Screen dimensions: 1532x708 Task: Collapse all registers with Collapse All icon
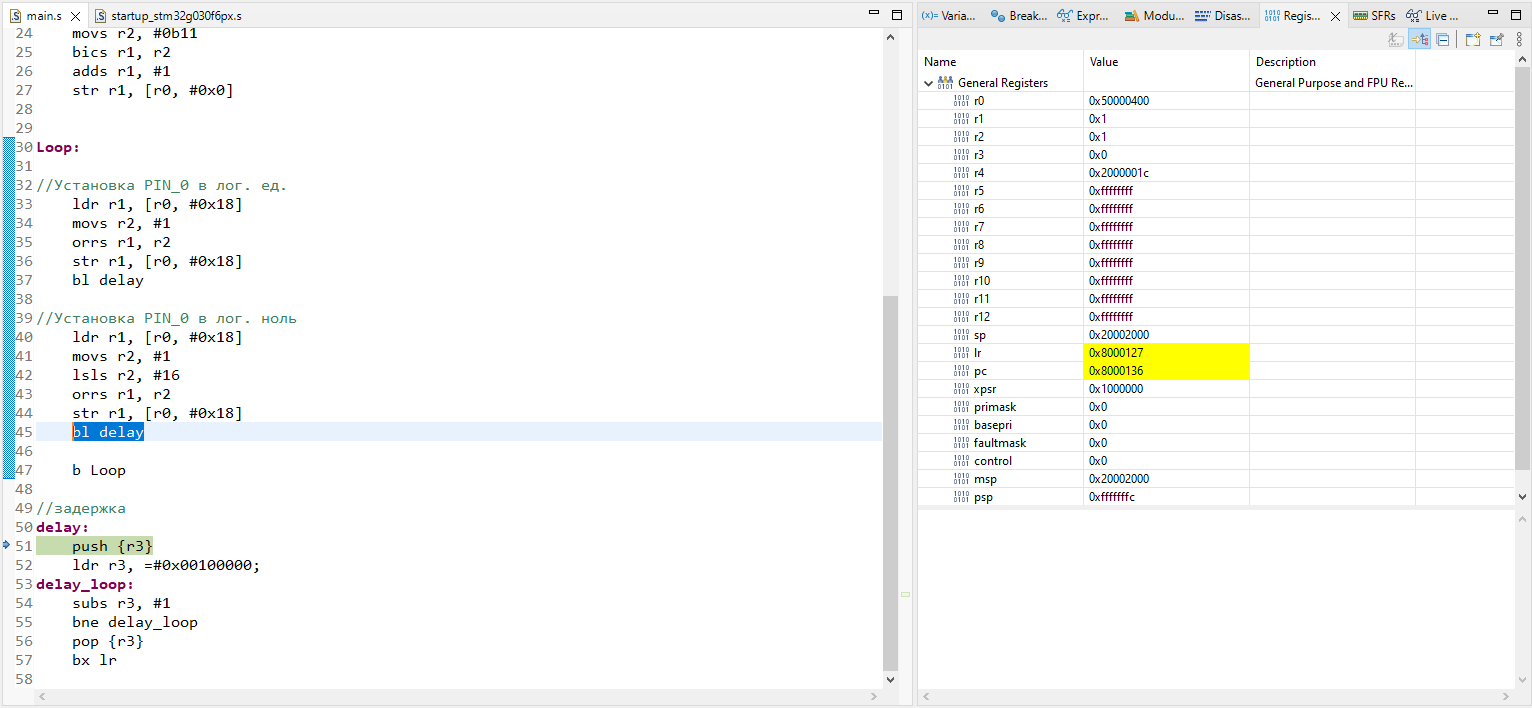point(1442,39)
